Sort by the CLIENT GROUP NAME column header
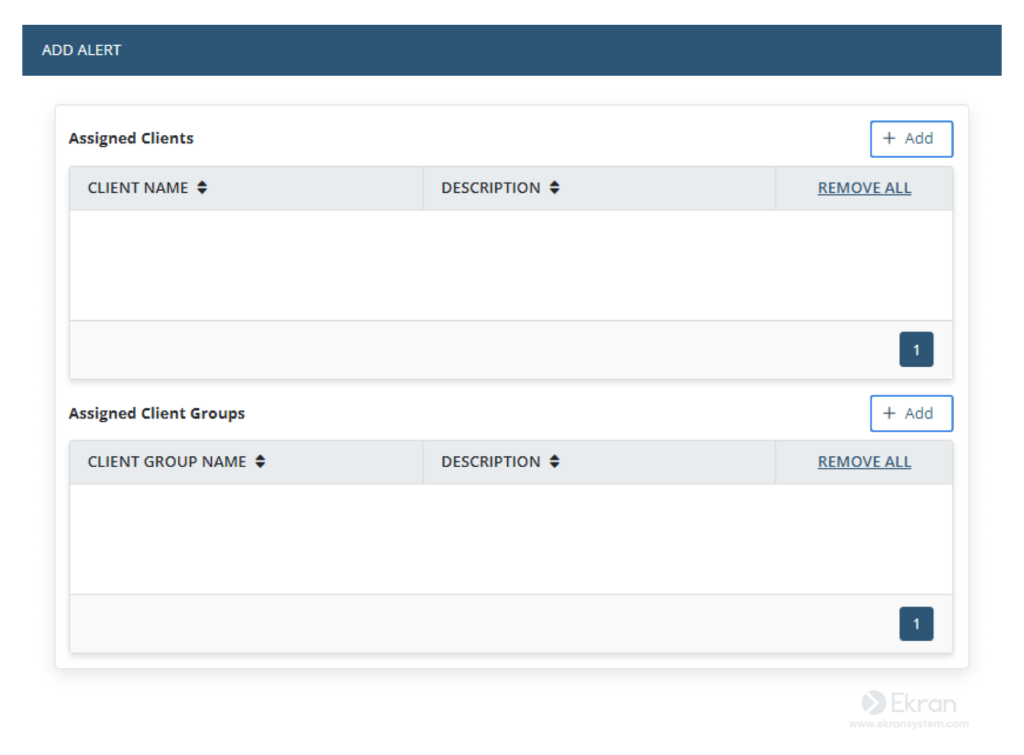Screen dimensions: 1024x755 point(167,462)
